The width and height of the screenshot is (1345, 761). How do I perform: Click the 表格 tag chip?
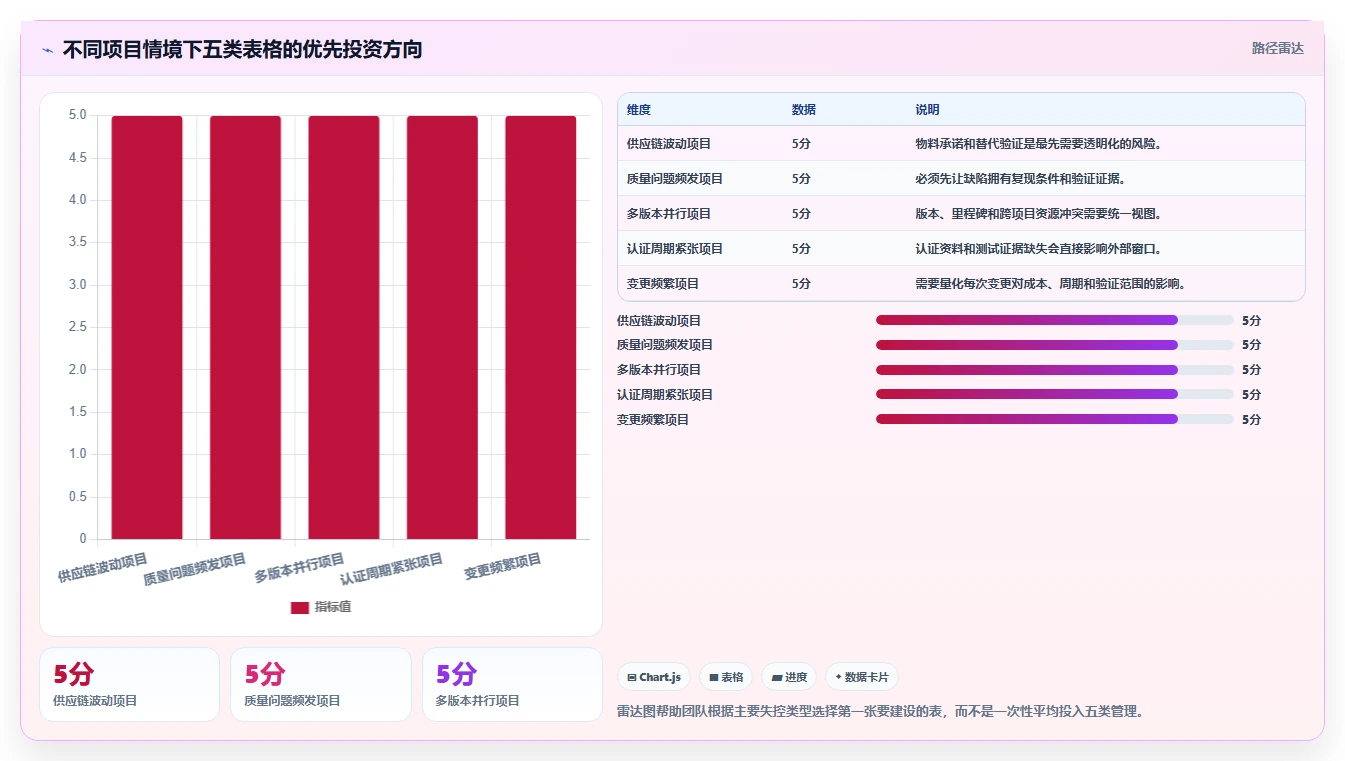point(726,677)
